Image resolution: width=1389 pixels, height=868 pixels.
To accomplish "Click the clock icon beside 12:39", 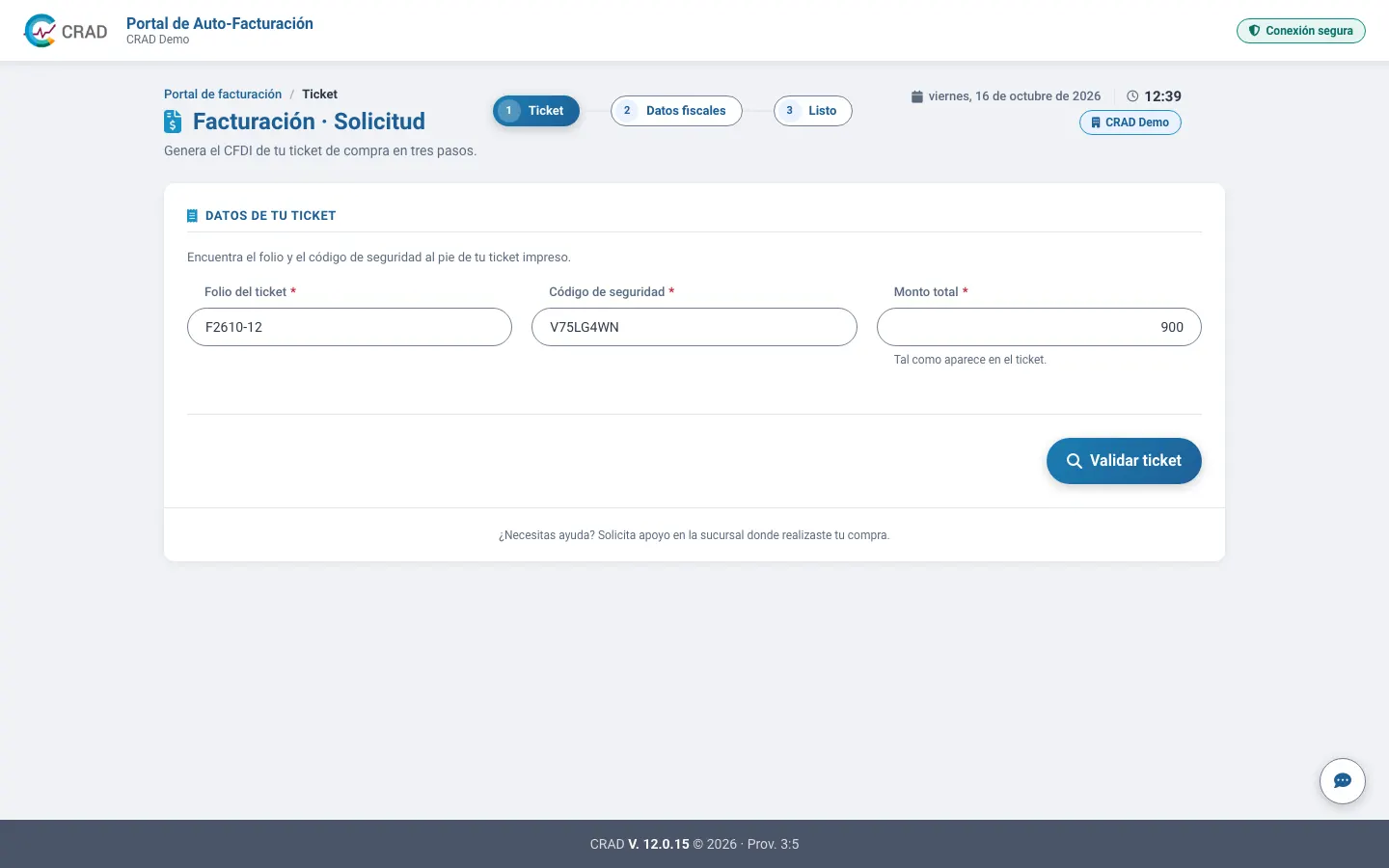I will coord(1132,96).
